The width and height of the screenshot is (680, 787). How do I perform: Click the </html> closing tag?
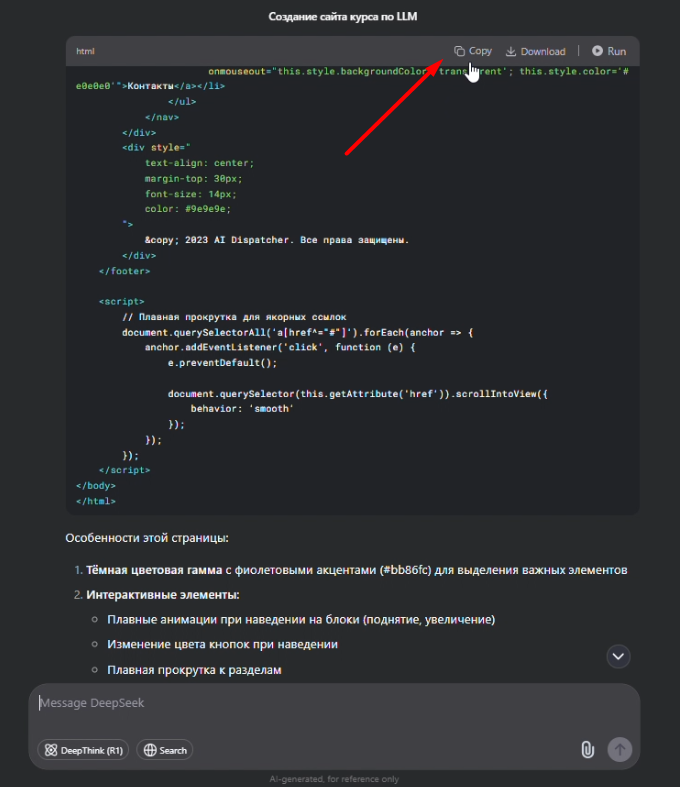tap(96, 501)
